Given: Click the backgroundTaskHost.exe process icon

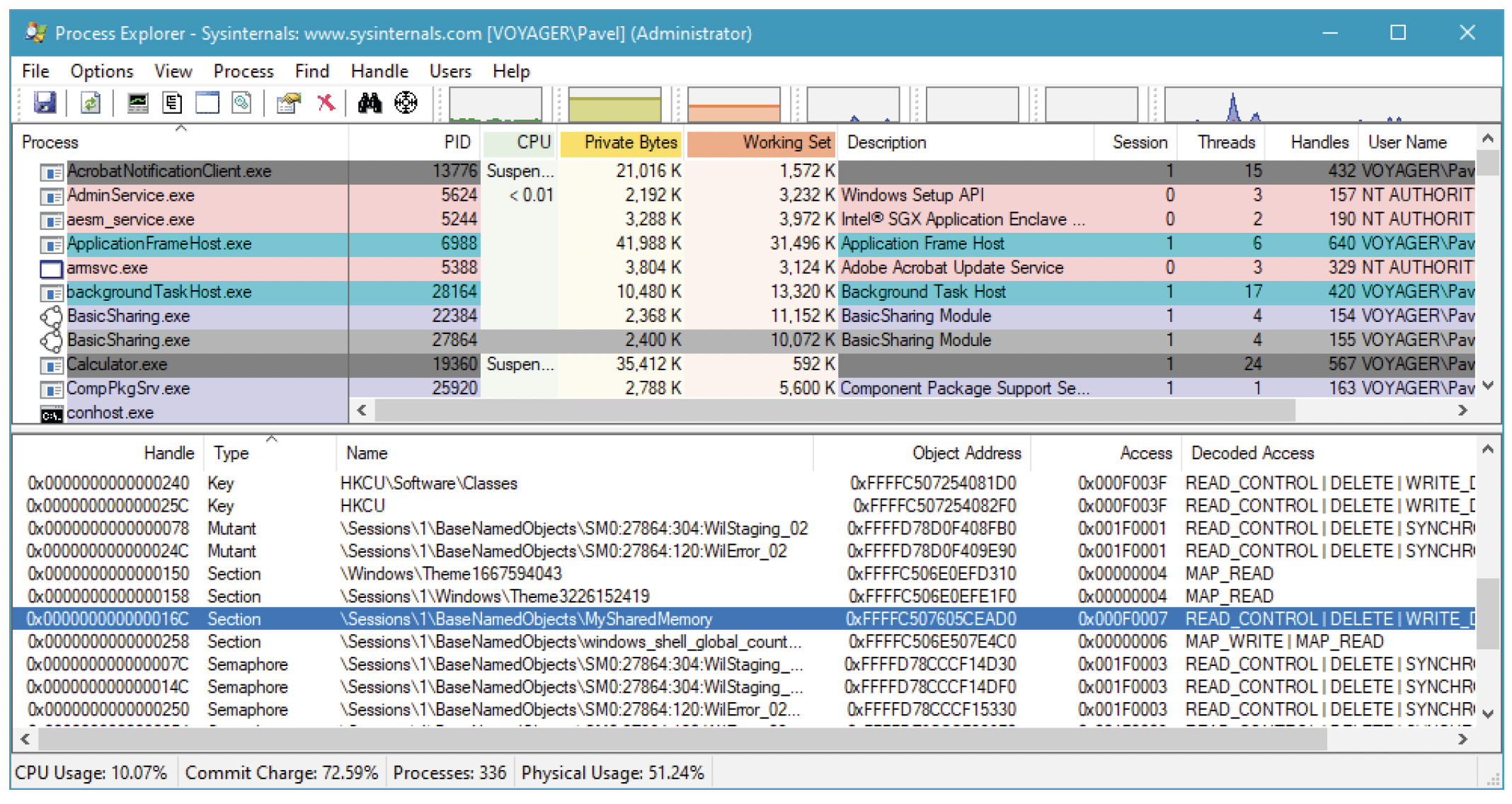Looking at the screenshot, I should [x=51, y=292].
